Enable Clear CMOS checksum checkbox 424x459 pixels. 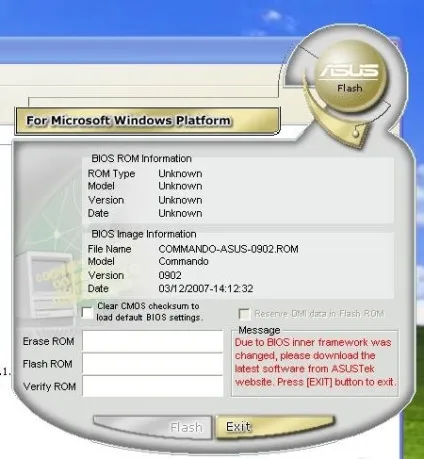click(87, 312)
